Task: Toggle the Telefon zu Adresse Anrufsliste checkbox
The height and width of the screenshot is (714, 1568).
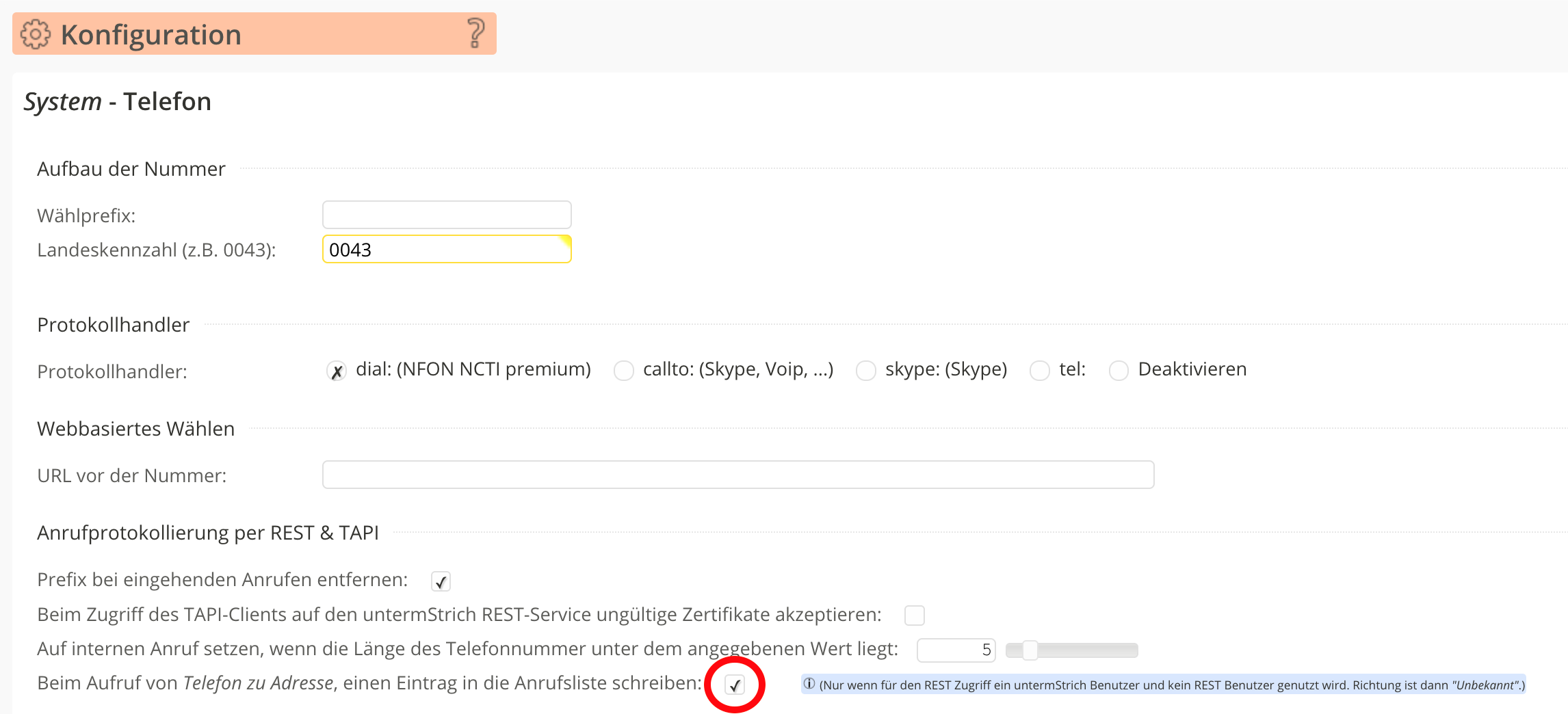Action: (735, 685)
